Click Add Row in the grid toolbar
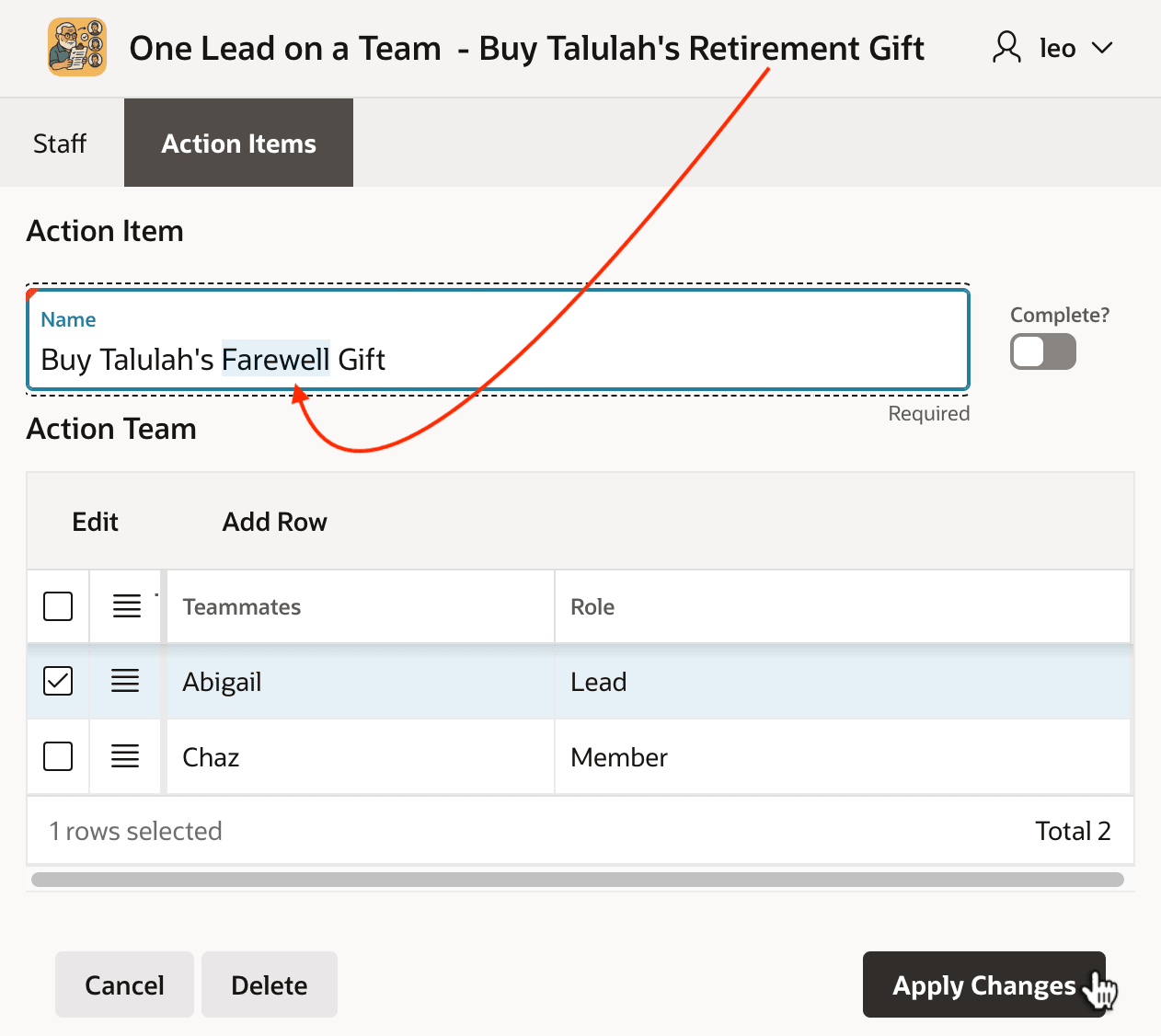This screenshot has width=1161, height=1036. pos(274,522)
